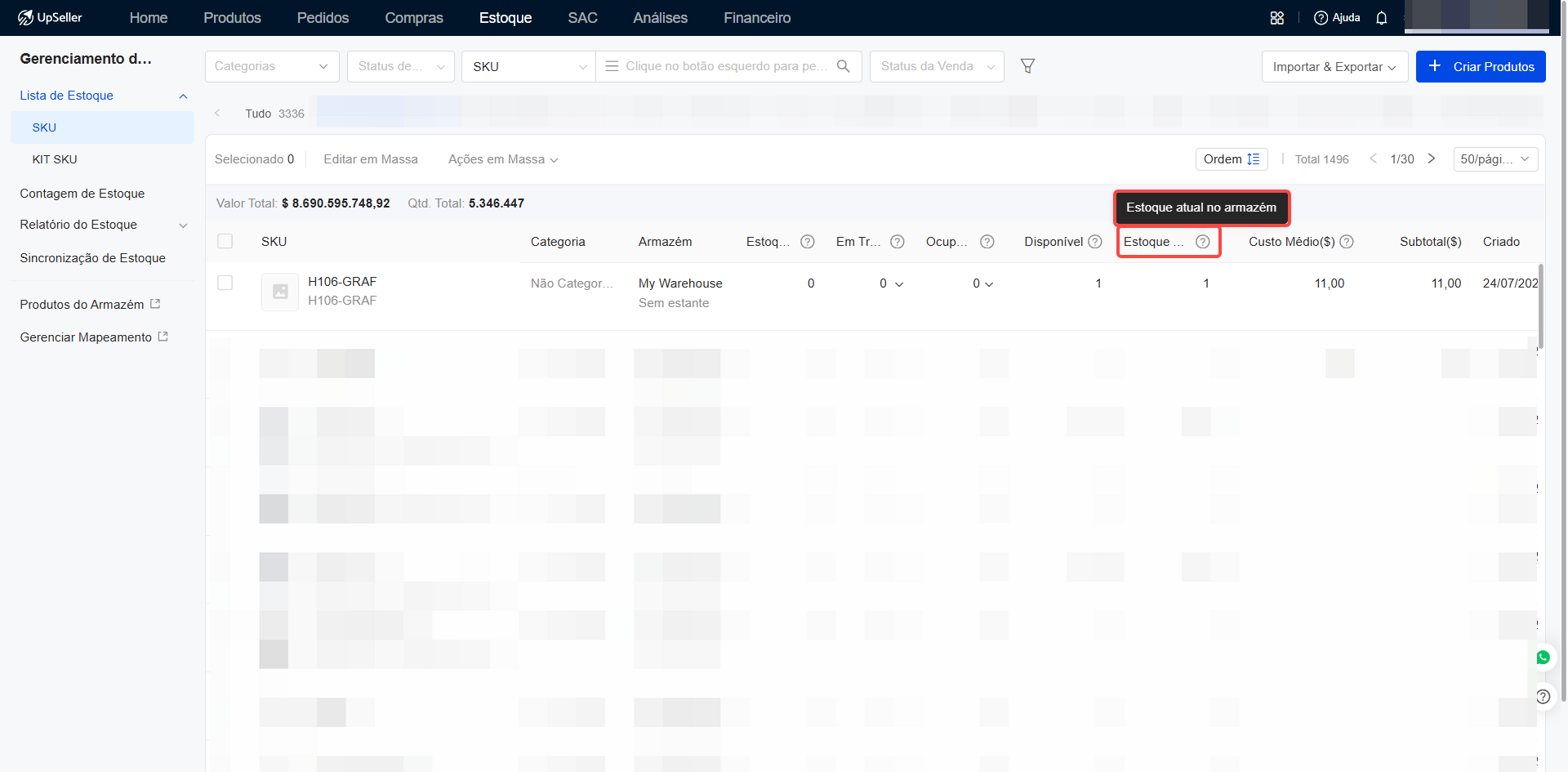Image resolution: width=1568 pixels, height=772 pixels.
Task: Click the external link icon beside Produtos do Armazém
Action: pos(155,304)
